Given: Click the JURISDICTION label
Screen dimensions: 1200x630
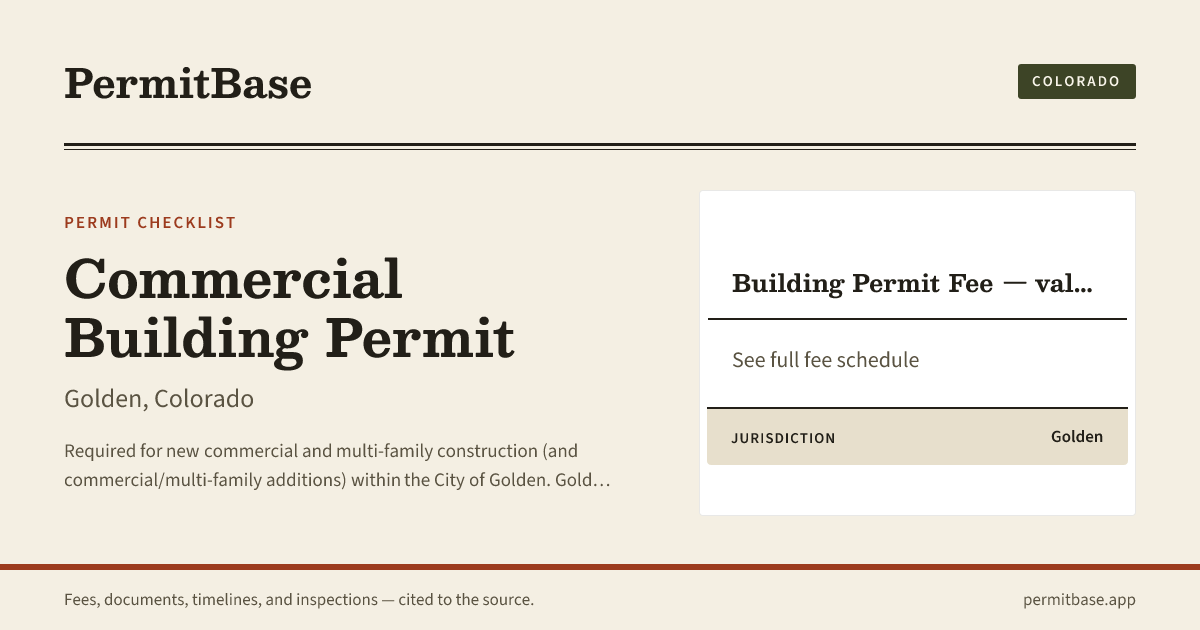Looking at the screenshot, I should pyautogui.click(x=783, y=438).
